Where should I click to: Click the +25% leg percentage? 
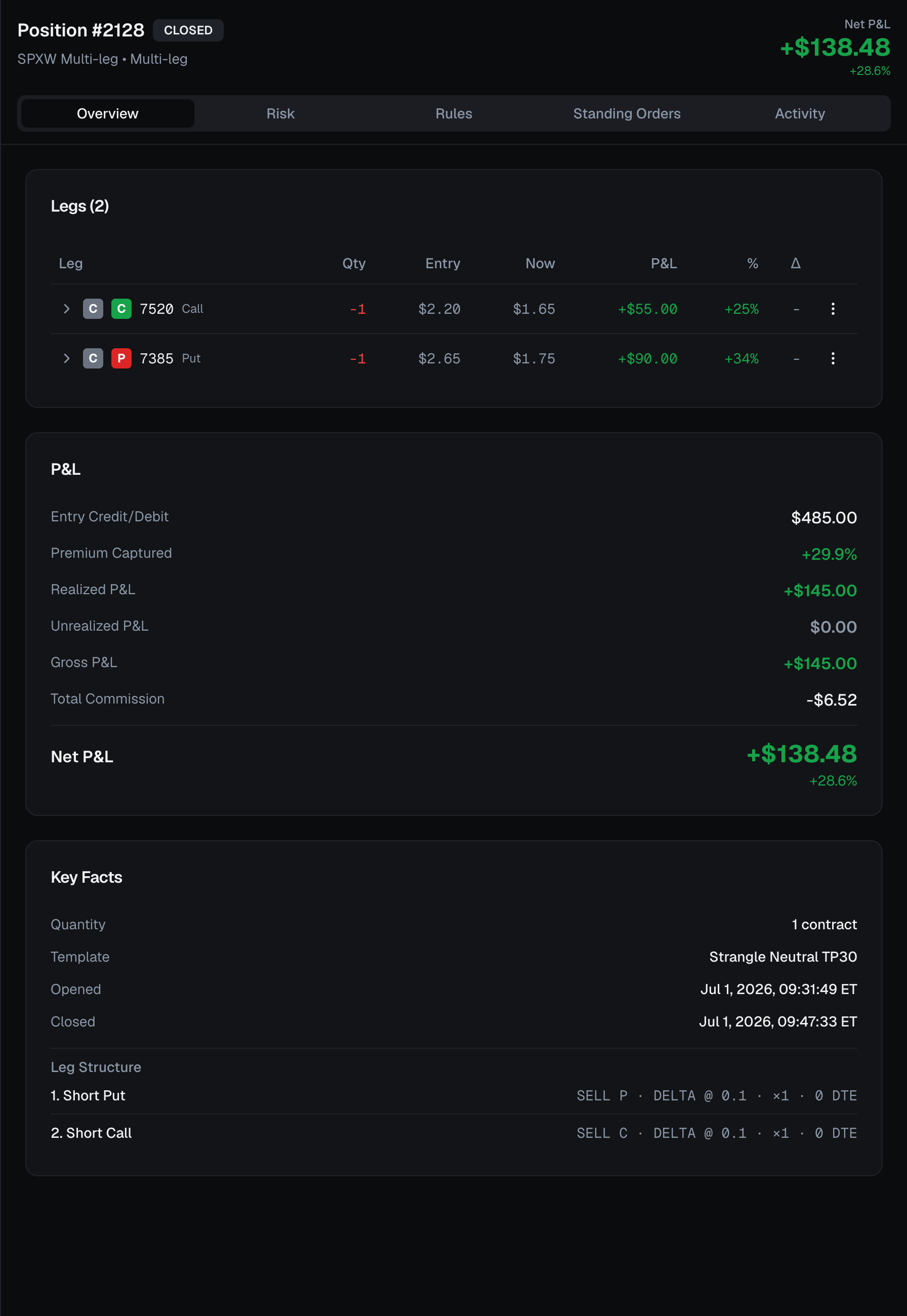coord(741,309)
